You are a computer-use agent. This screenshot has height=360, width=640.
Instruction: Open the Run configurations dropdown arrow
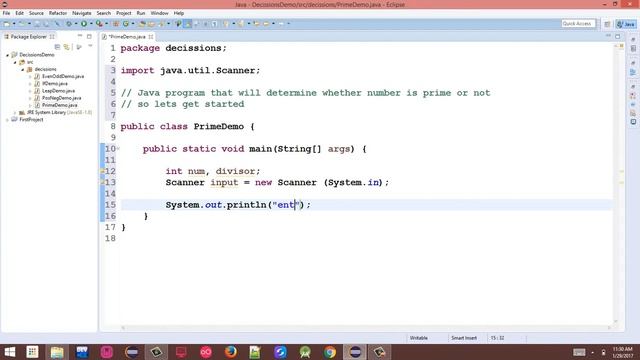pos(91,24)
